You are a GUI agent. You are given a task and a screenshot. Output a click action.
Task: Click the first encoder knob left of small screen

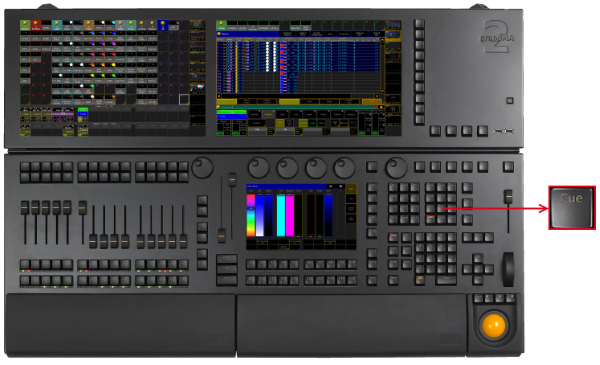[x=202, y=167]
